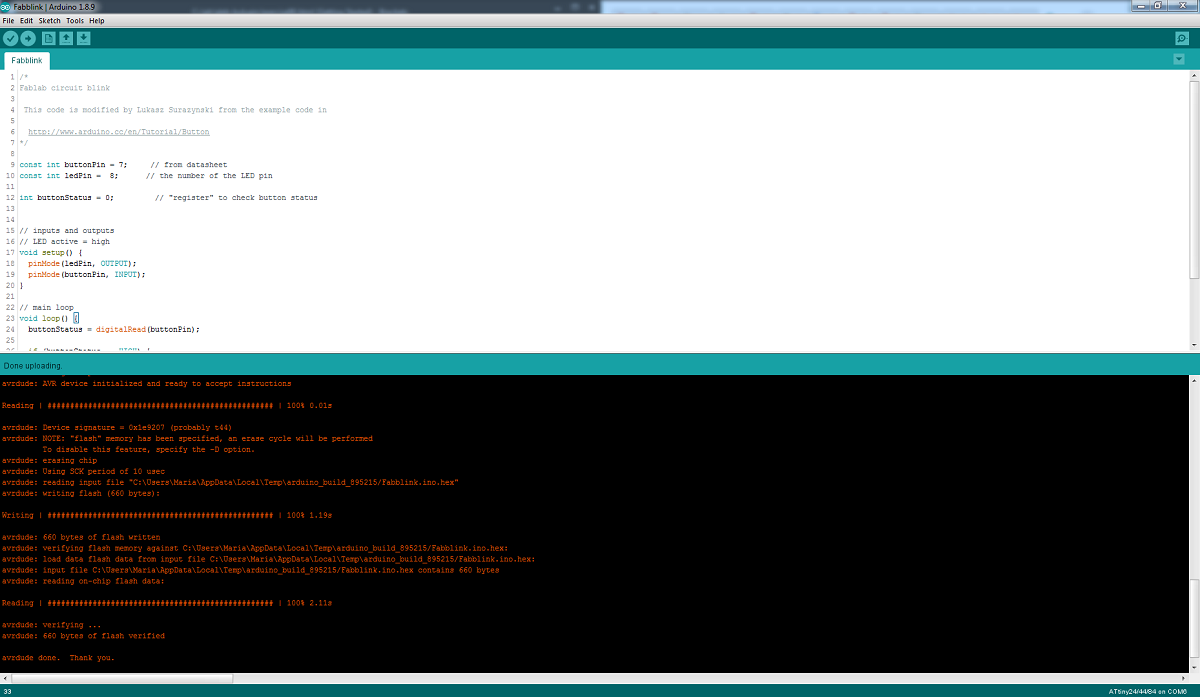Click console line 'AVR device initialized and ready'

click(147, 383)
